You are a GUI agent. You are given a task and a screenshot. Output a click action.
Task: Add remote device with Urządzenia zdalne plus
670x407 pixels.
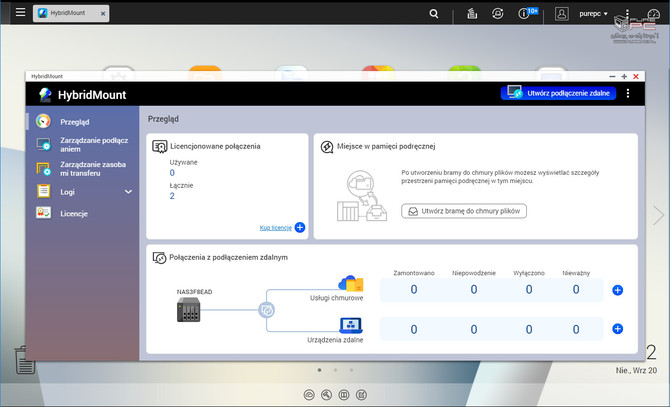click(617, 329)
